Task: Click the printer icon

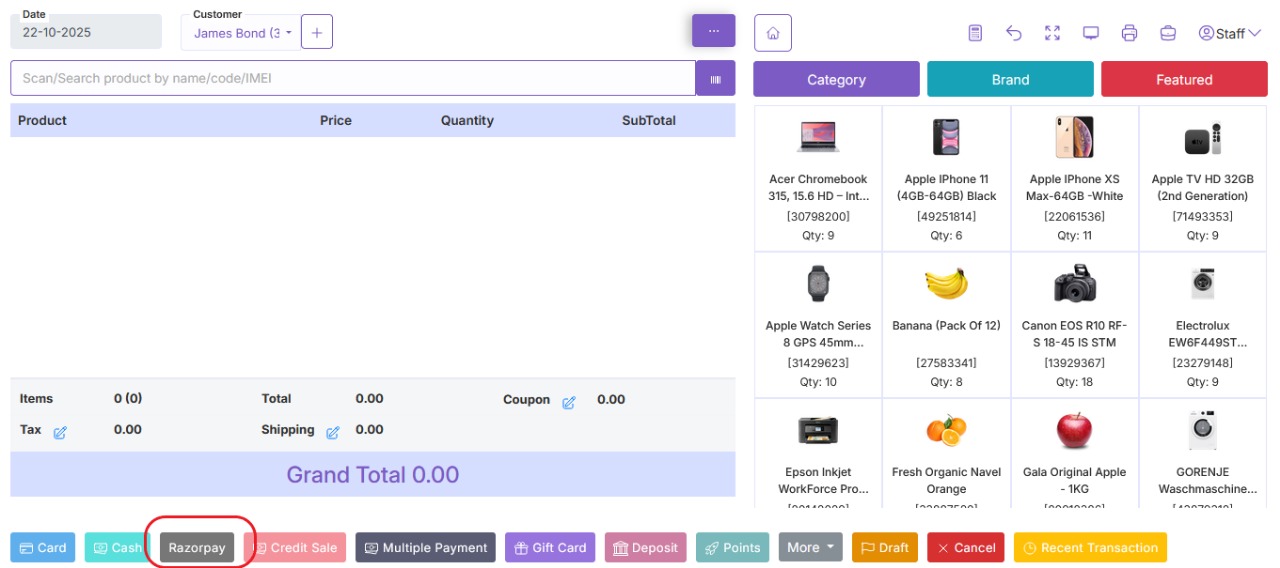Action: pos(1129,33)
